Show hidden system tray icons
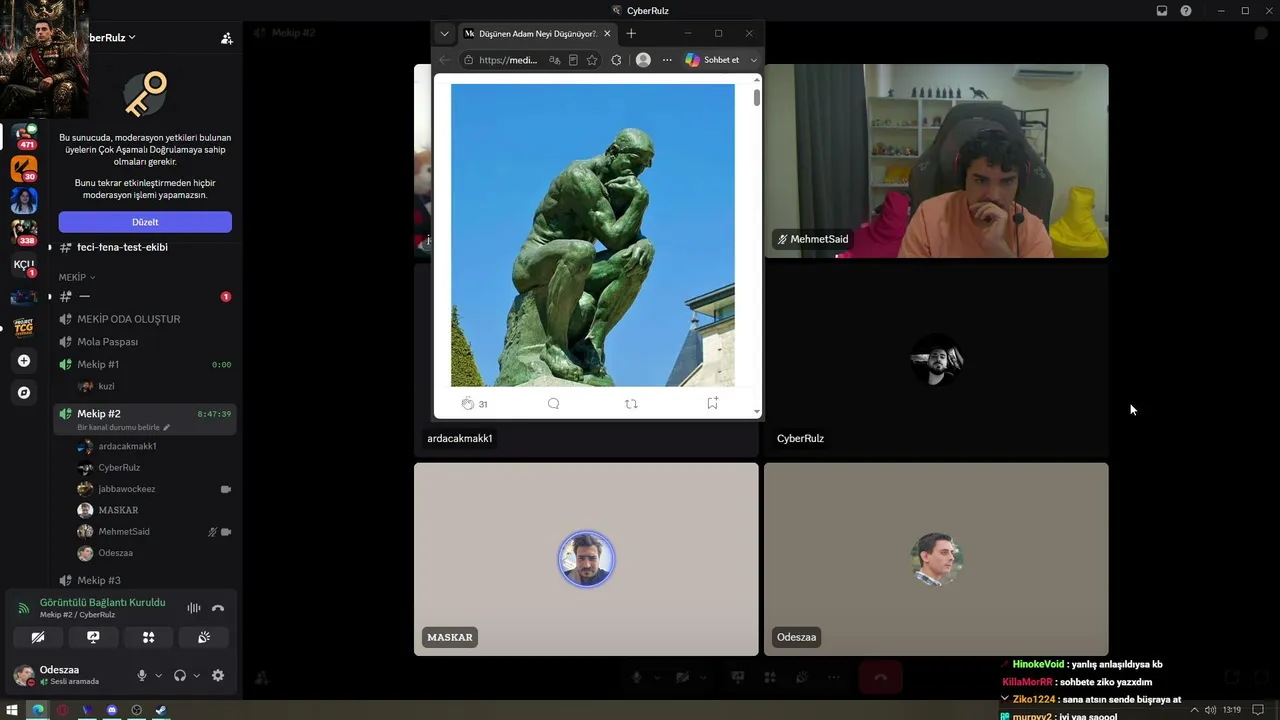Screen dimensions: 1280x720 point(1194,710)
